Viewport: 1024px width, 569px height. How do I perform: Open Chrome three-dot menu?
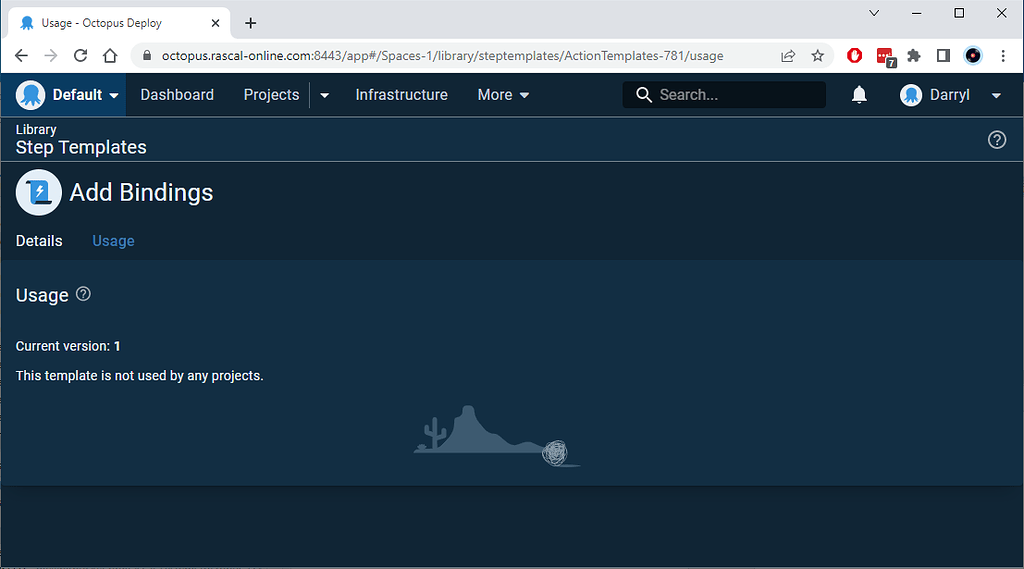(x=1003, y=56)
